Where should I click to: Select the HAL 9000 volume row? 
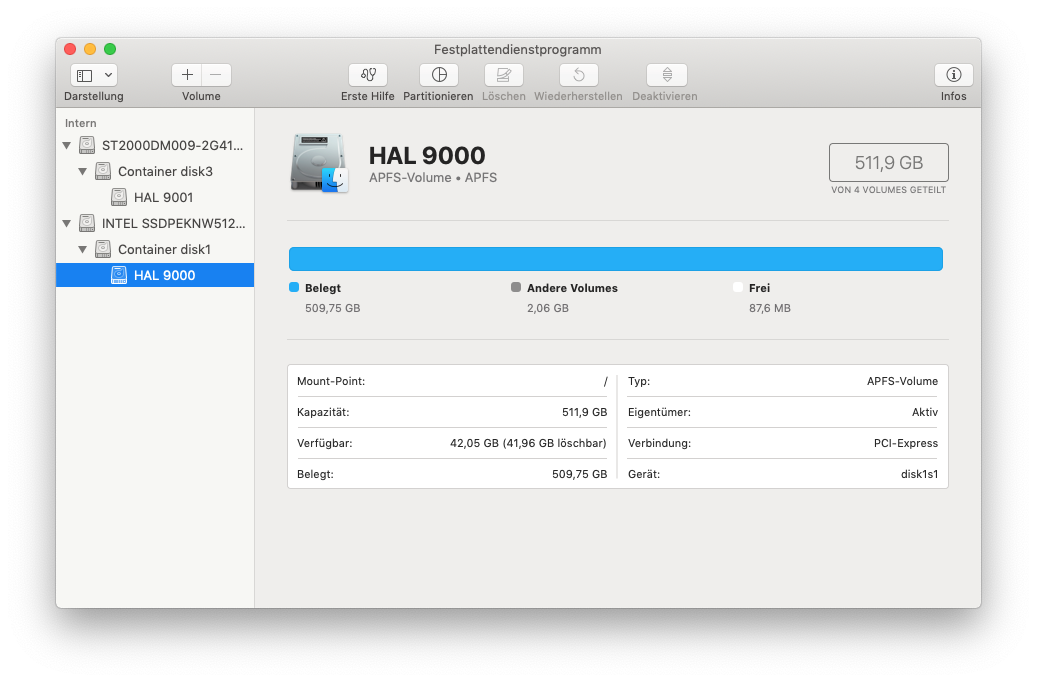pyautogui.click(x=155, y=275)
